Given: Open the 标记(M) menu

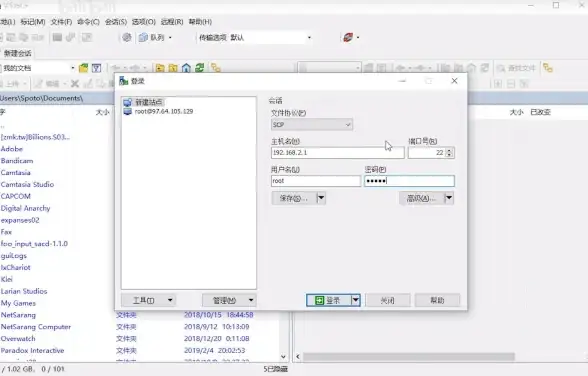Looking at the screenshot, I should click(33, 22).
